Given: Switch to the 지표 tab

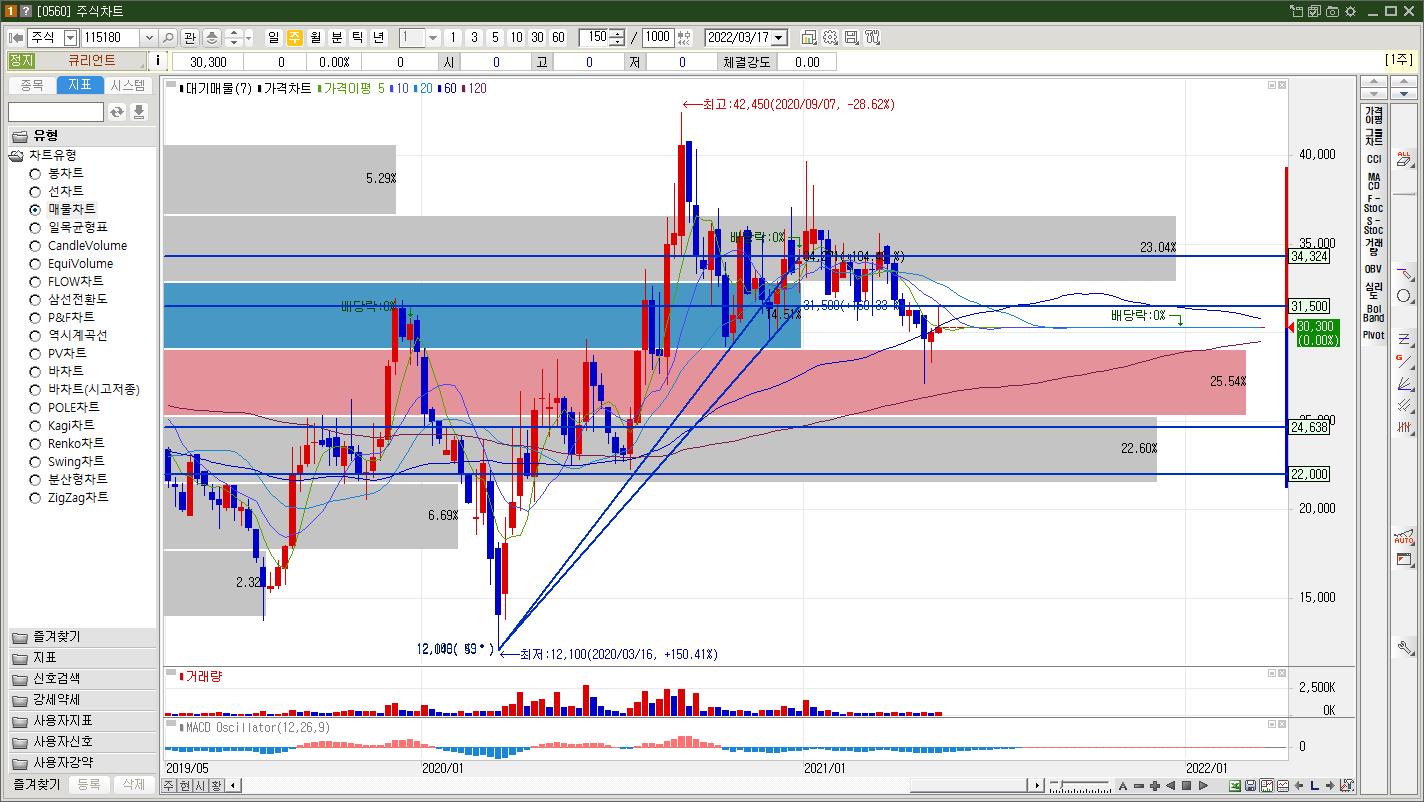Looking at the screenshot, I should [80, 86].
